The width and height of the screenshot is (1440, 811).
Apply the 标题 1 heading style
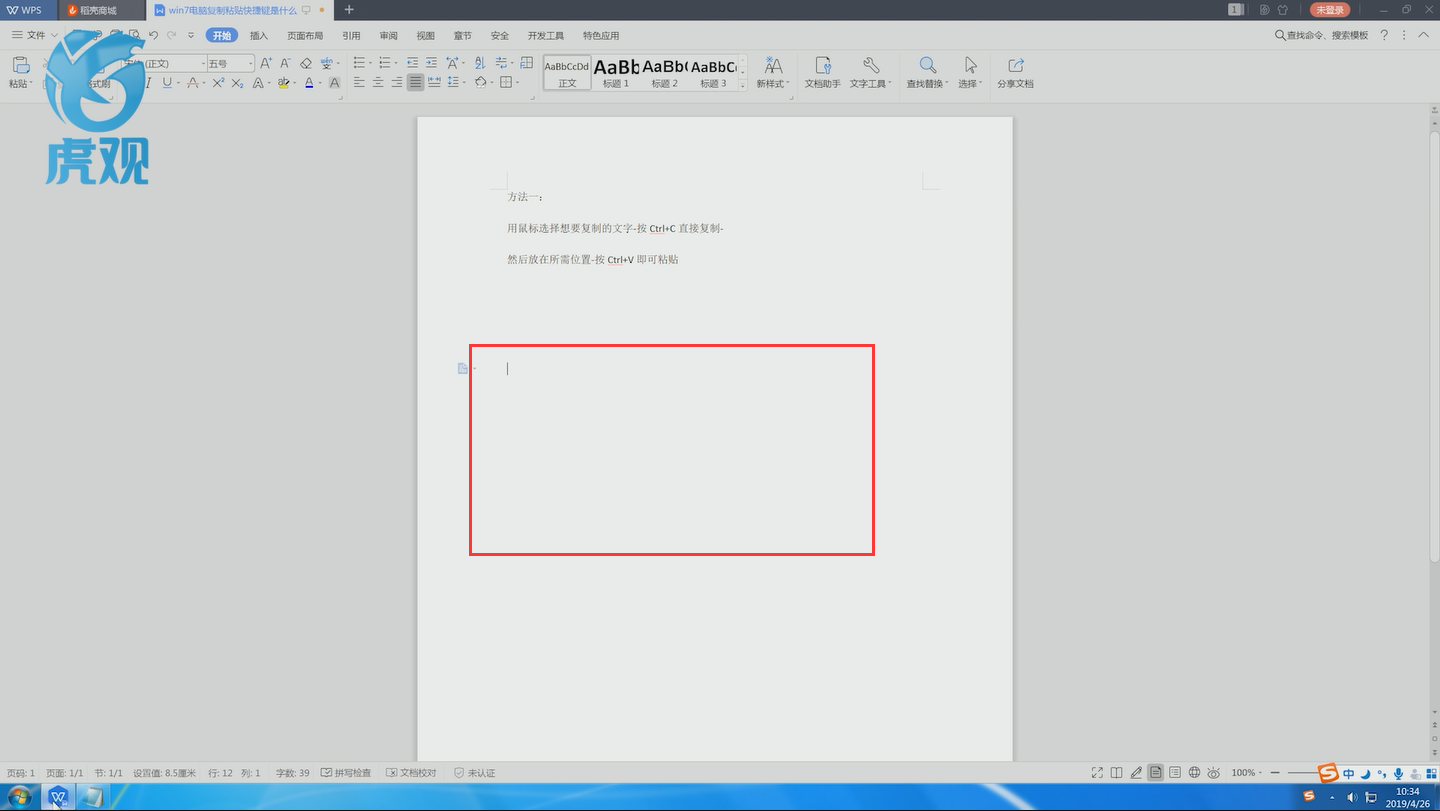click(616, 73)
